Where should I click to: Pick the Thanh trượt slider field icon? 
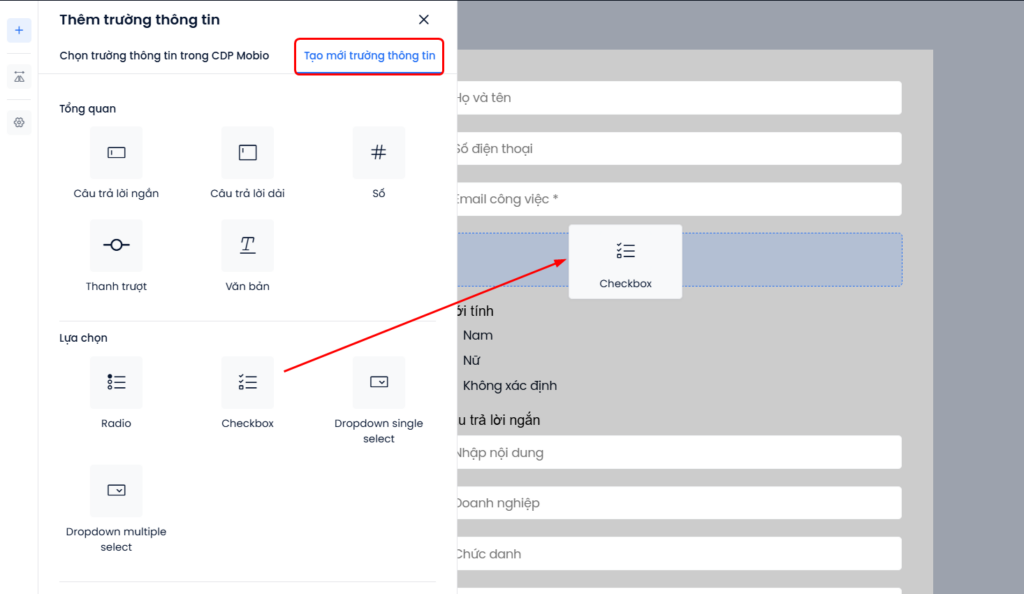click(116, 246)
